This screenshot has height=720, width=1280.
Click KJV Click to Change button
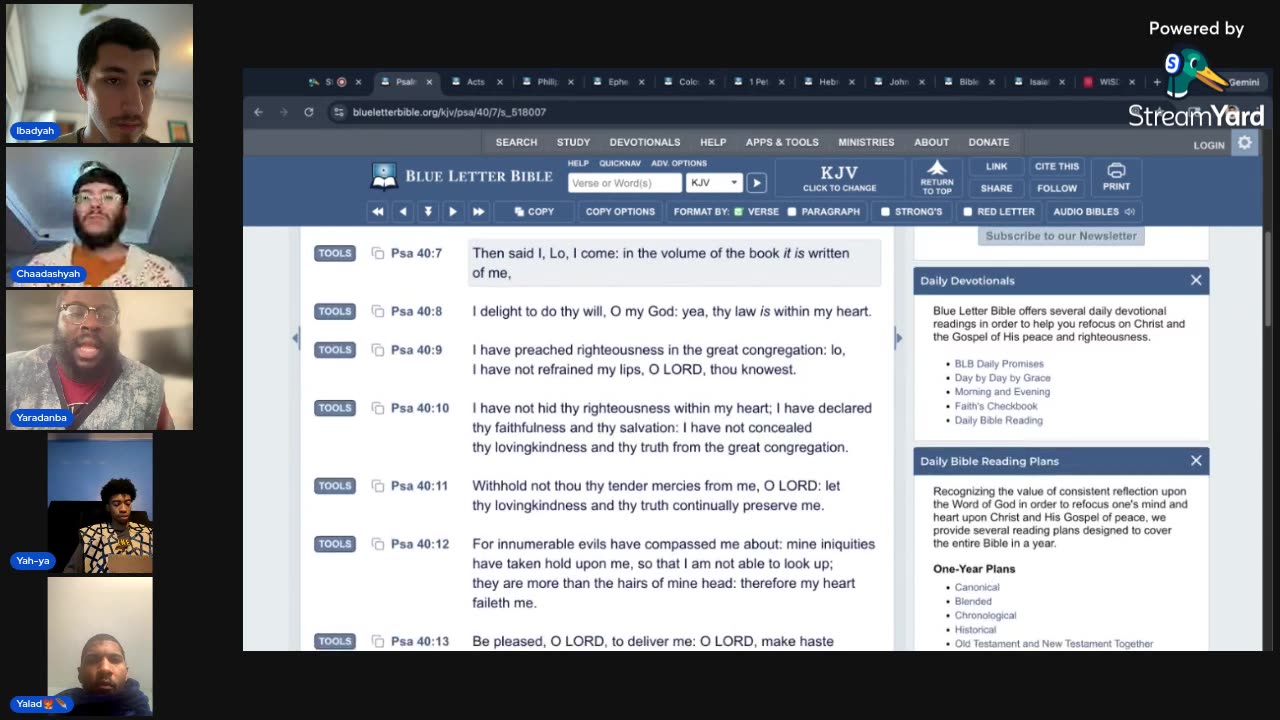click(839, 178)
